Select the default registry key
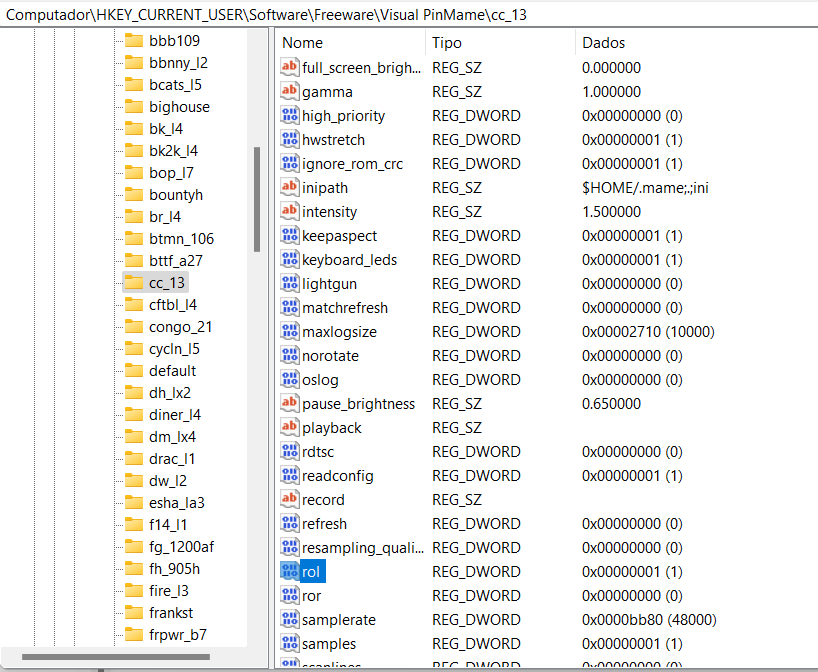818x672 pixels. pos(173,371)
